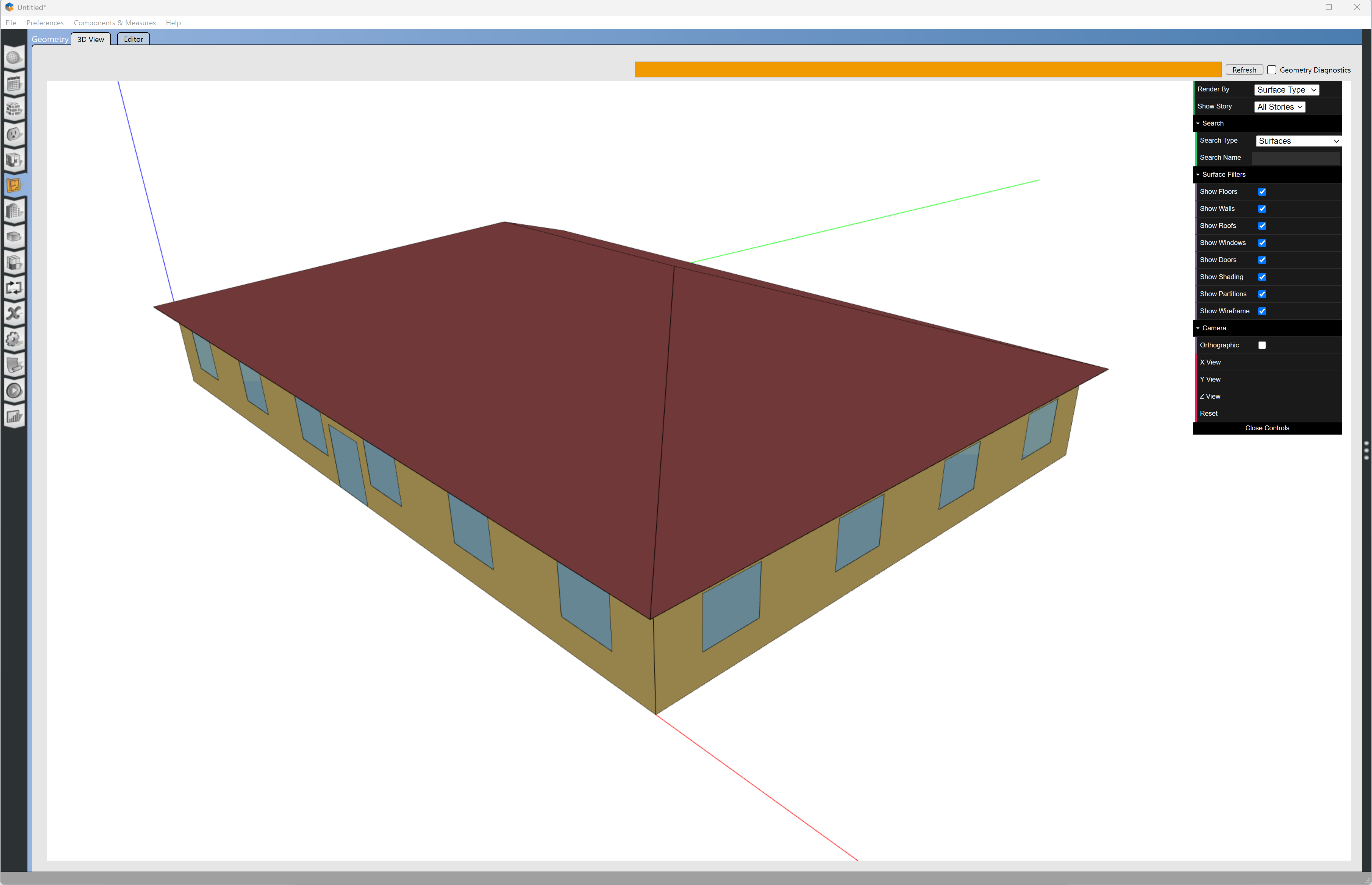Screen dimensions: 1372x885
Task: Open the Site tab globe icon
Action: (14, 58)
